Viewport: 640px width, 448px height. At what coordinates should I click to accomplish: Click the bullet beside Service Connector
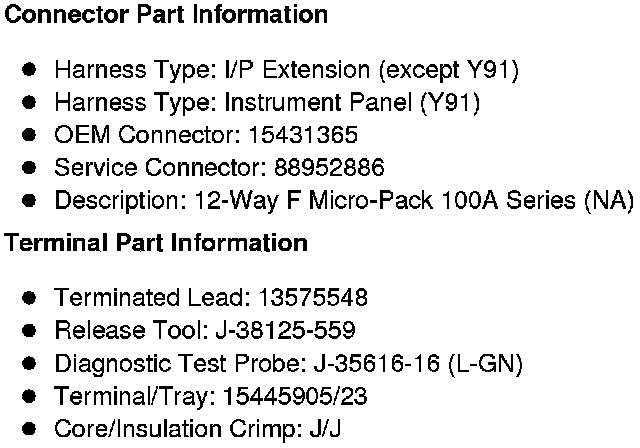[x=30, y=167]
